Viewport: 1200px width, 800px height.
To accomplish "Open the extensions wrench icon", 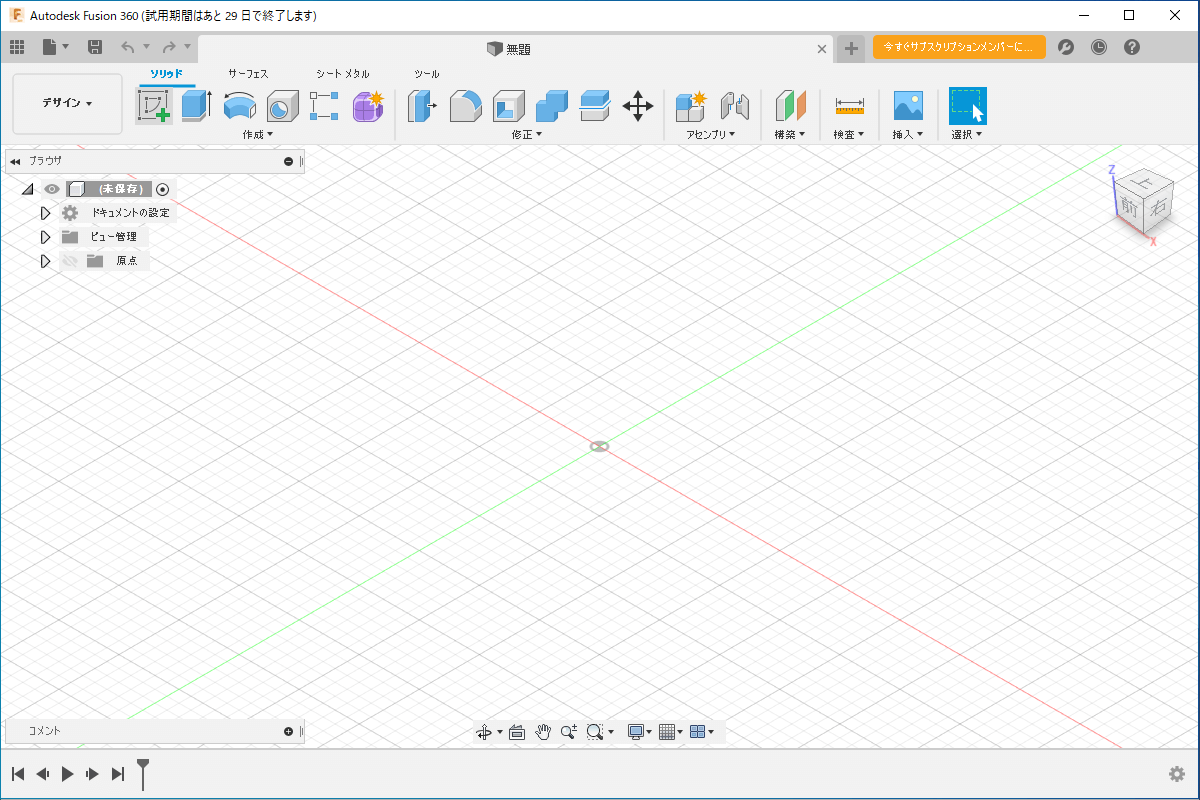I will (1066, 47).
